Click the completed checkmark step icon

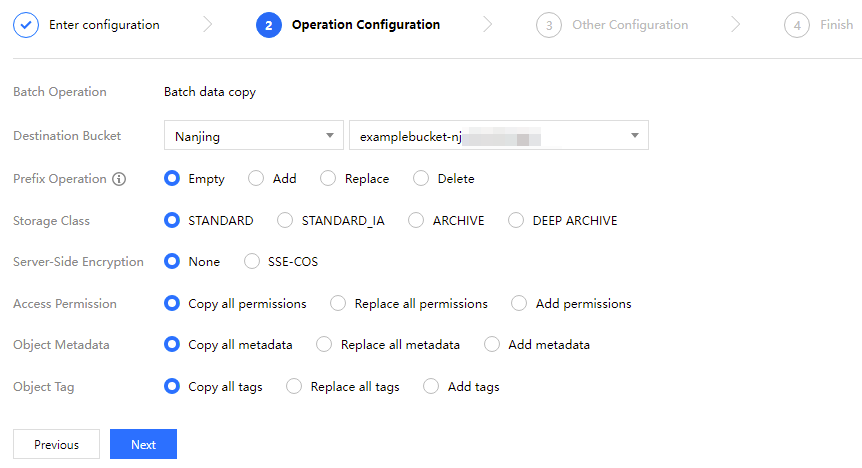[26, 25]
